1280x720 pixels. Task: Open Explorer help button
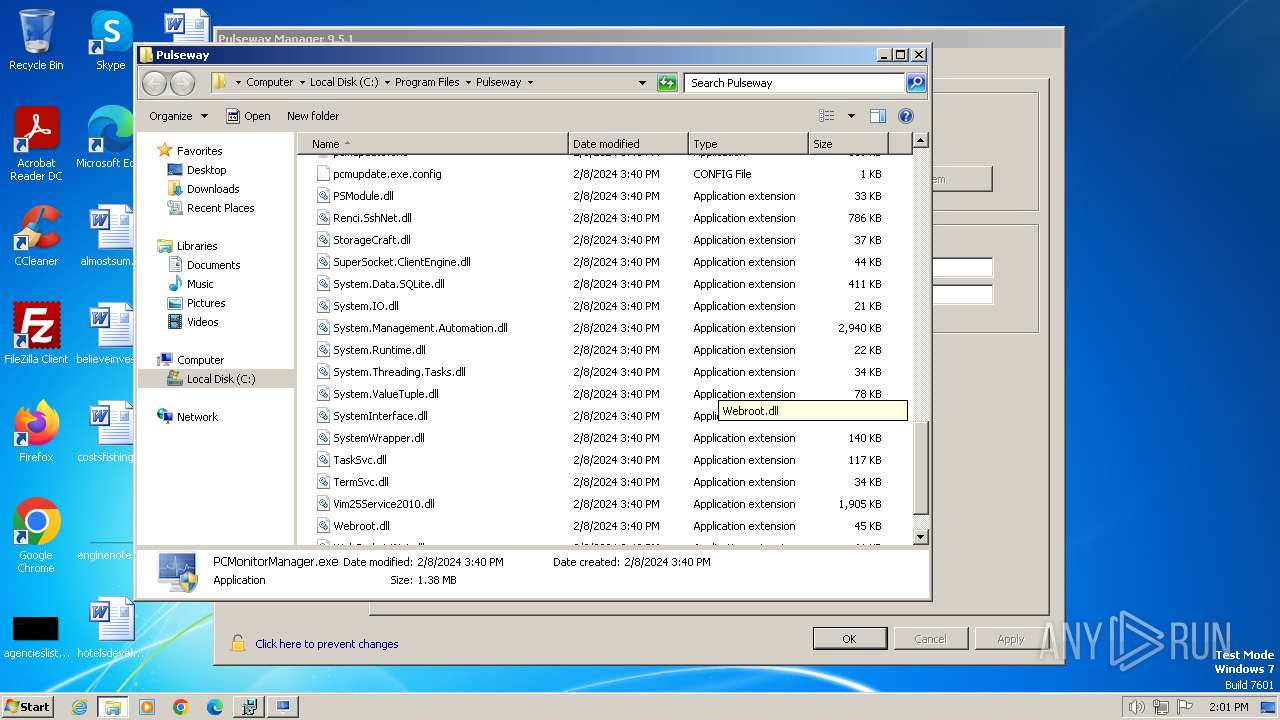906,116
